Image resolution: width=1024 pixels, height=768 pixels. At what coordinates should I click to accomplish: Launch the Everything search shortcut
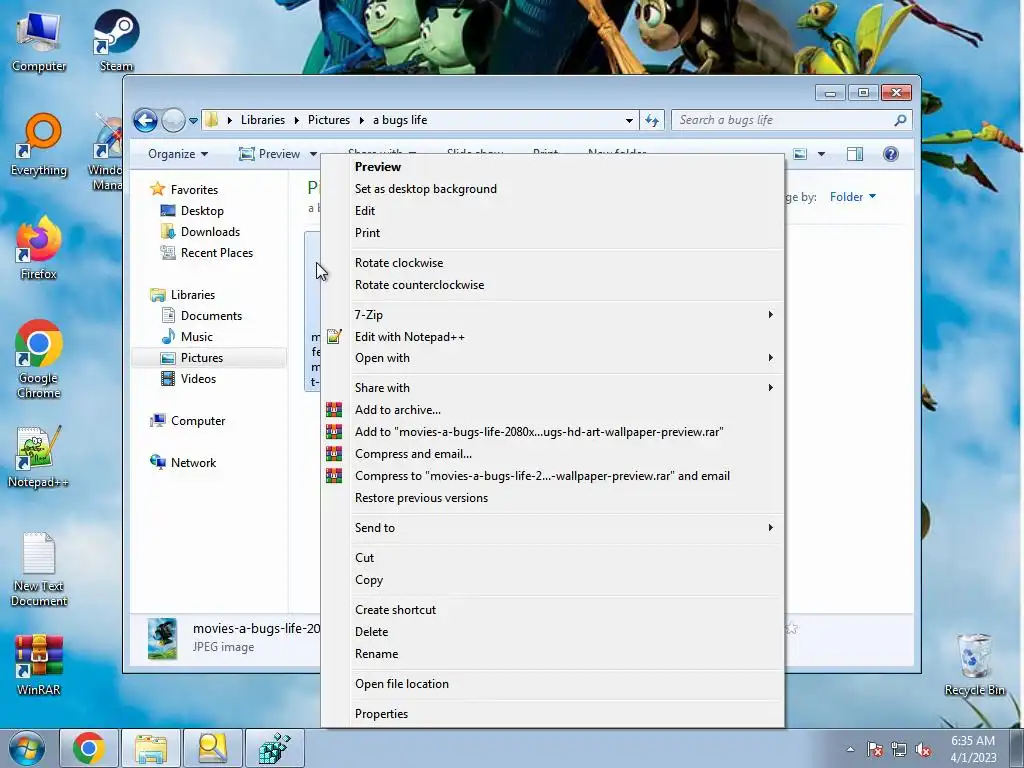pyautogui.click(x=39, y=145)
